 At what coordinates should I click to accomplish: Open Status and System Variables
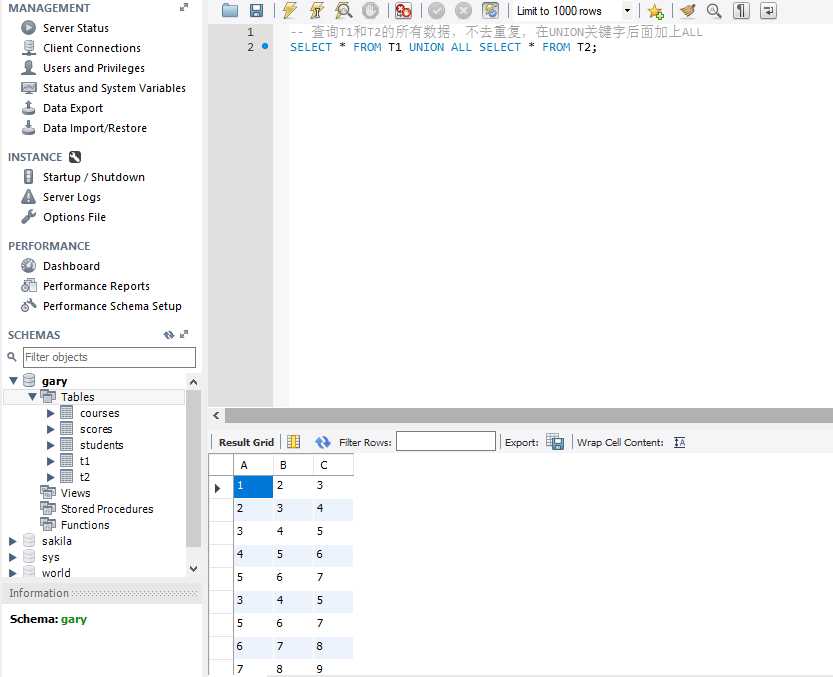(114, 88)
